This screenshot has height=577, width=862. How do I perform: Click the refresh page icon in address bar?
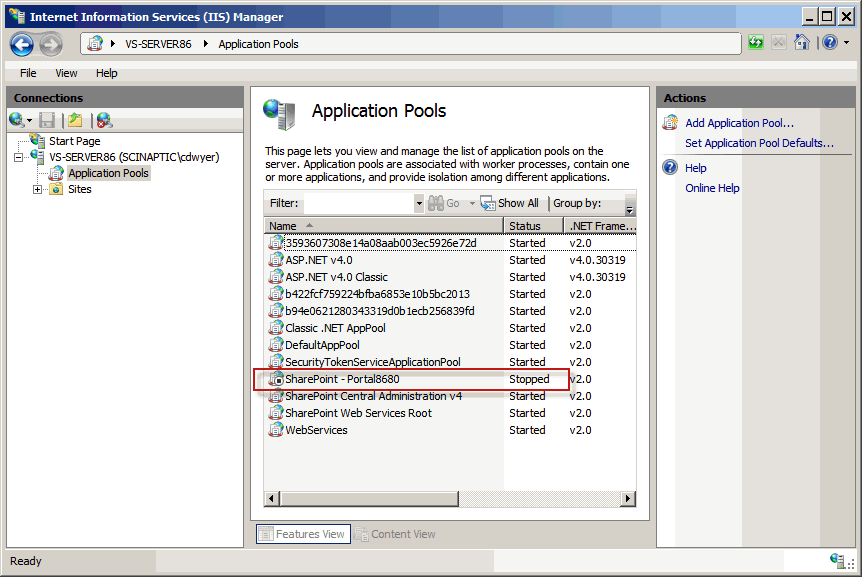756,42
